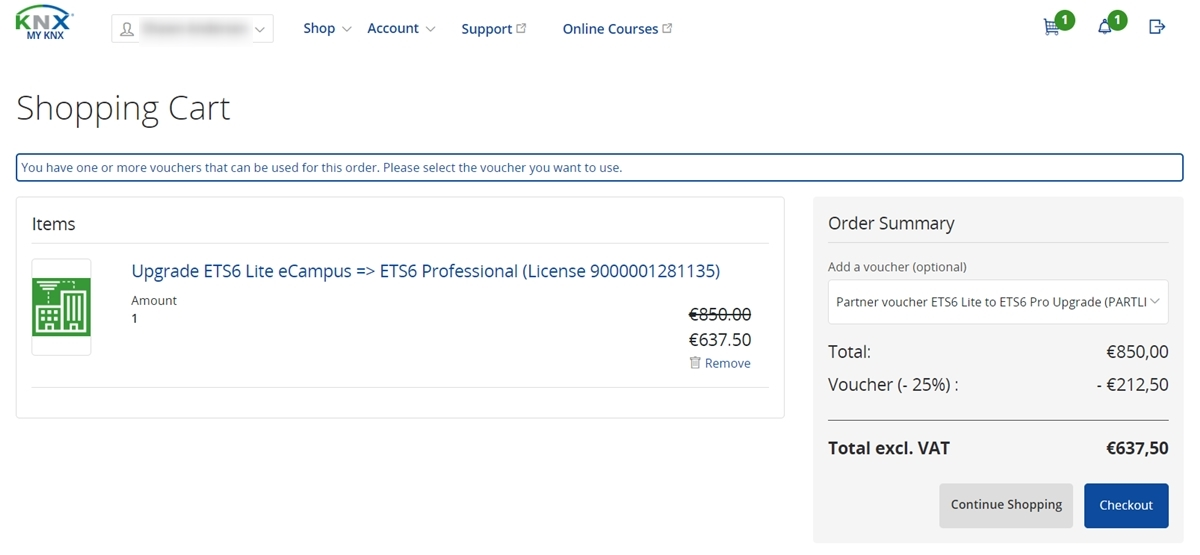Image resolution: width=1200 pixels, height=555 pixels.
Task: Click the Checkout button
Action: click(1126, 505)
